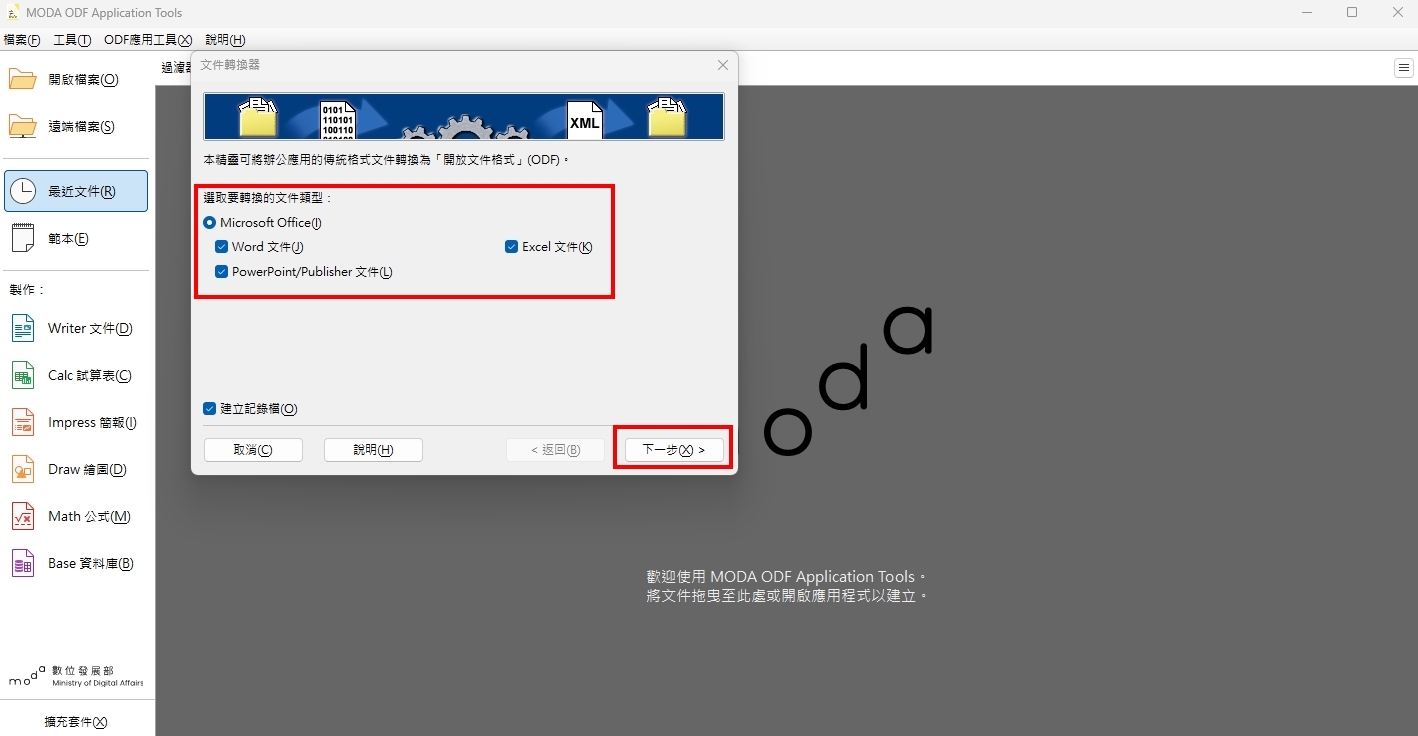1418x736 pixels.
Task: Click the 下一步 button
Action: click(674, 450)
